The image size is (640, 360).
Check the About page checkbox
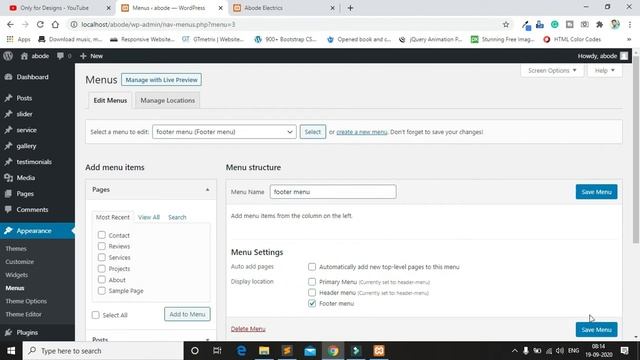tap(102, 280)
